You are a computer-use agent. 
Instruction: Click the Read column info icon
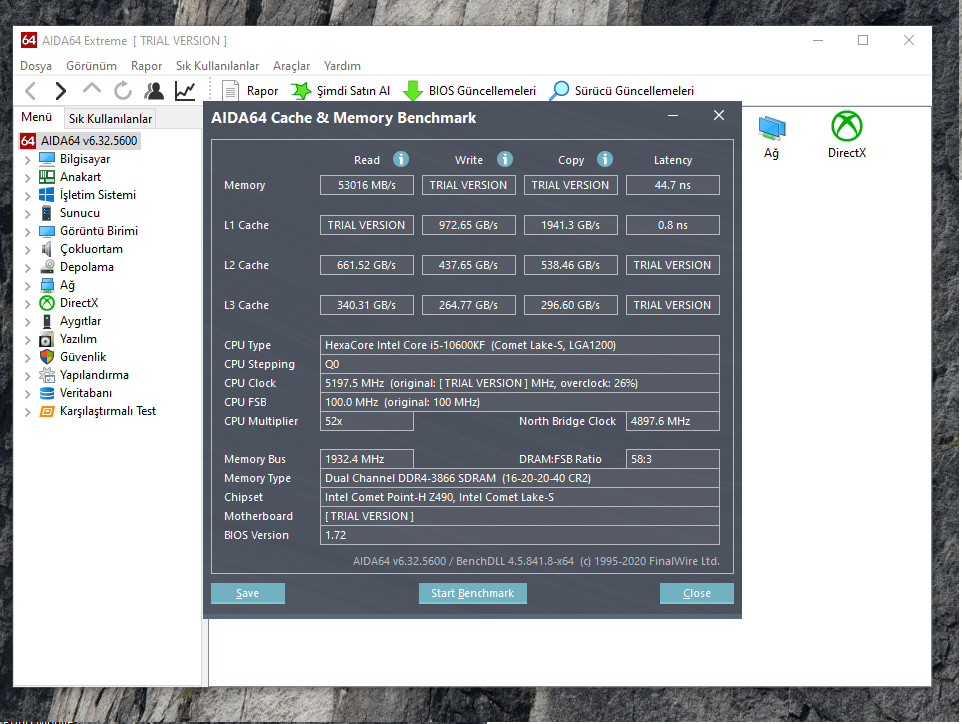tap(401, 159)
